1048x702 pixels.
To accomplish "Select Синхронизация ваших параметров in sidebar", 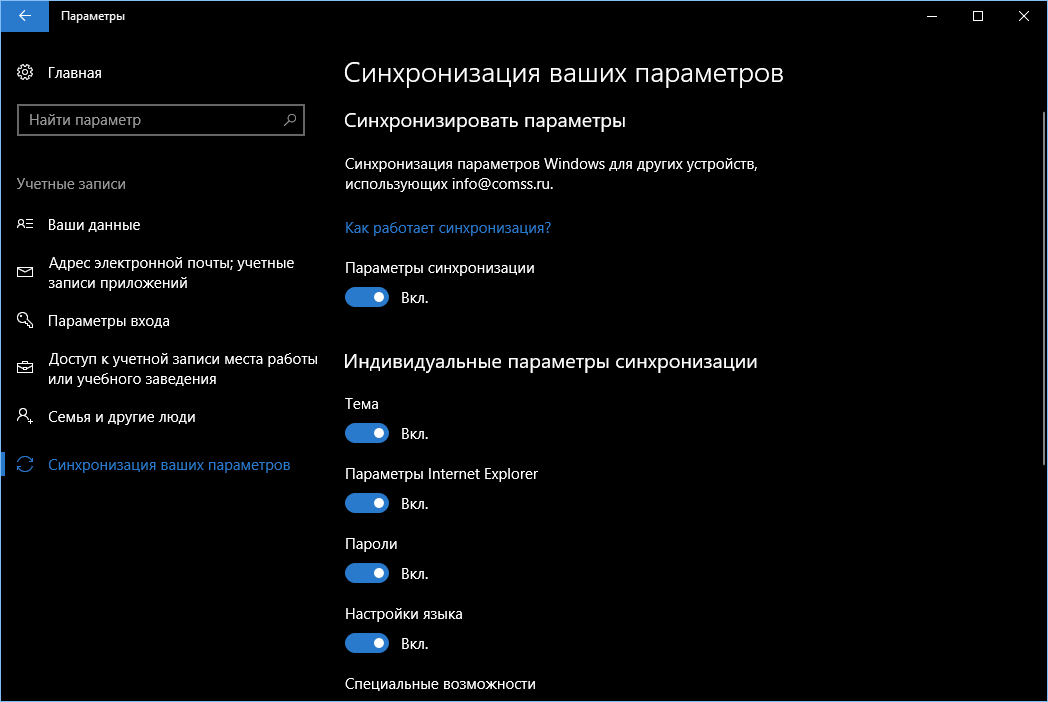I will tap(170, 466).
